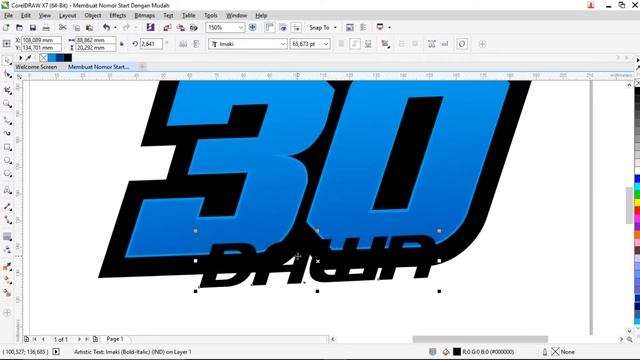Select the Parallel Dimension tool

(x=7, y=207)
